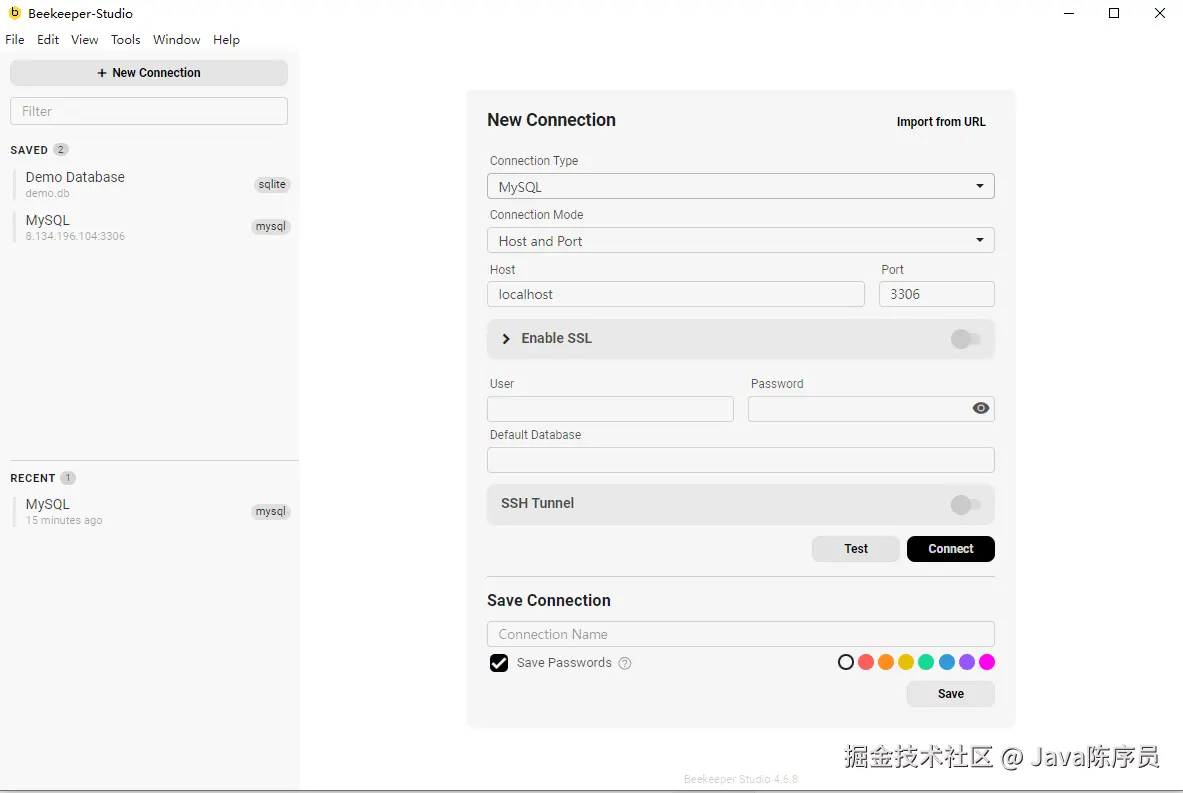Image resolution: width=1183 pixels, height=793 pixels.
Task: Select the purple color swatch
Action: (x=966, y=662)
